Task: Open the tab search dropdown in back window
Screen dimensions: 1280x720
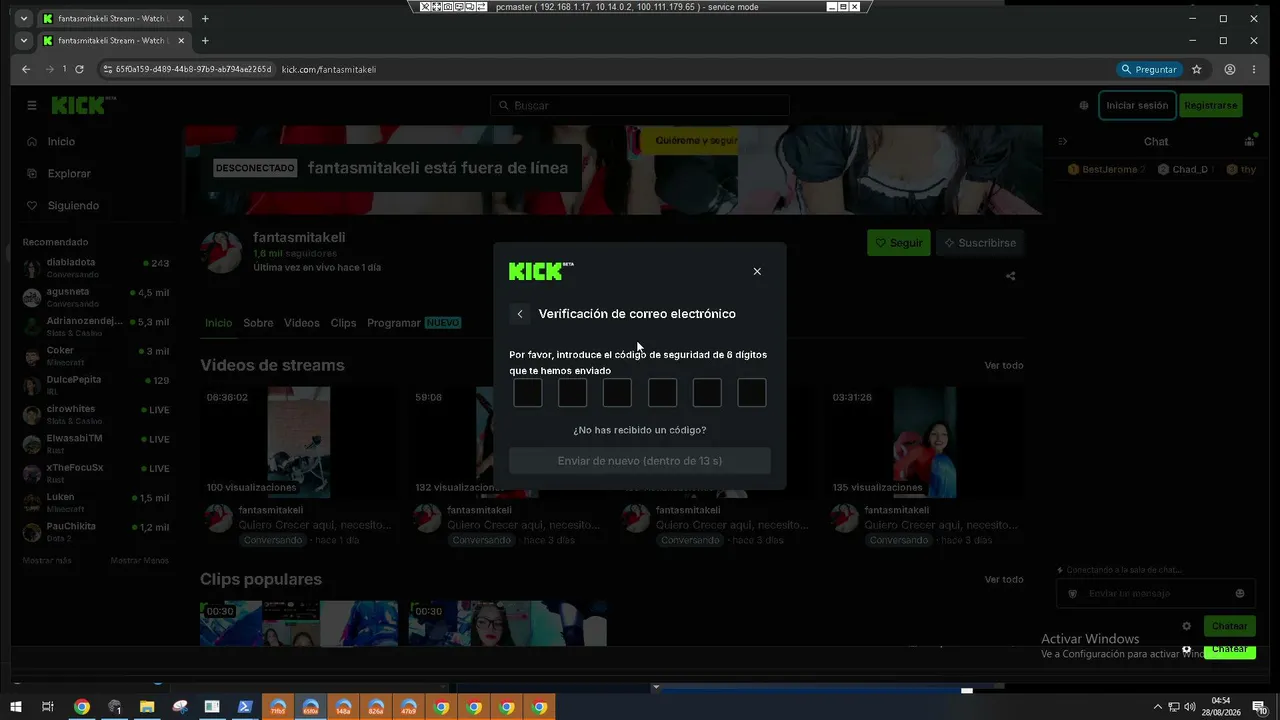Action: [x=24, y=18]
